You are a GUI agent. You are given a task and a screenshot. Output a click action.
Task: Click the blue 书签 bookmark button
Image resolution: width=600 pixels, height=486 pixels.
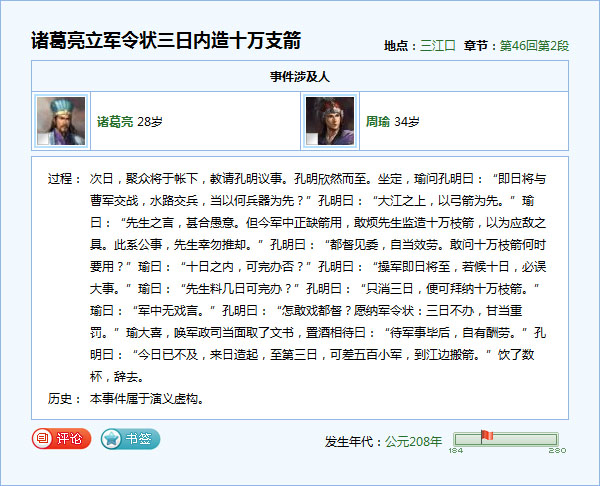[x=130, y=438]
